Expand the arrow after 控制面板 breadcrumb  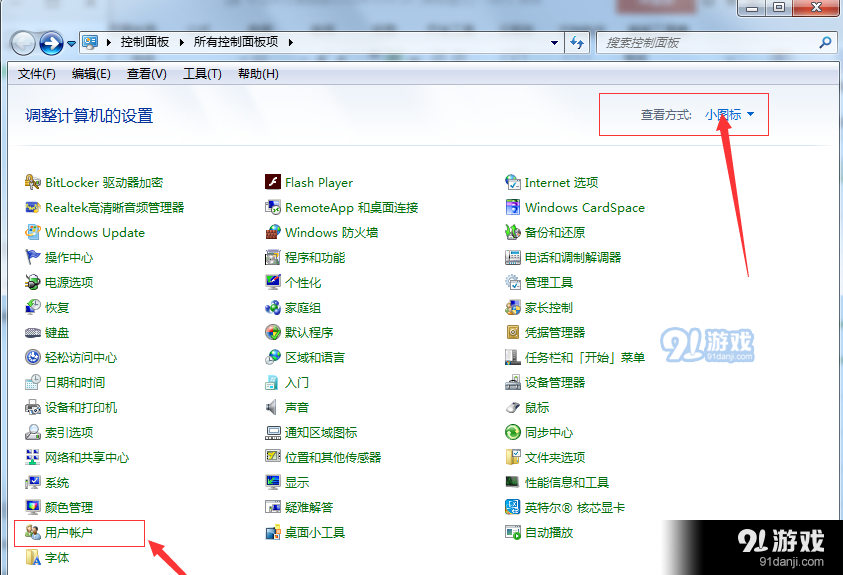(x=181, y=42)
